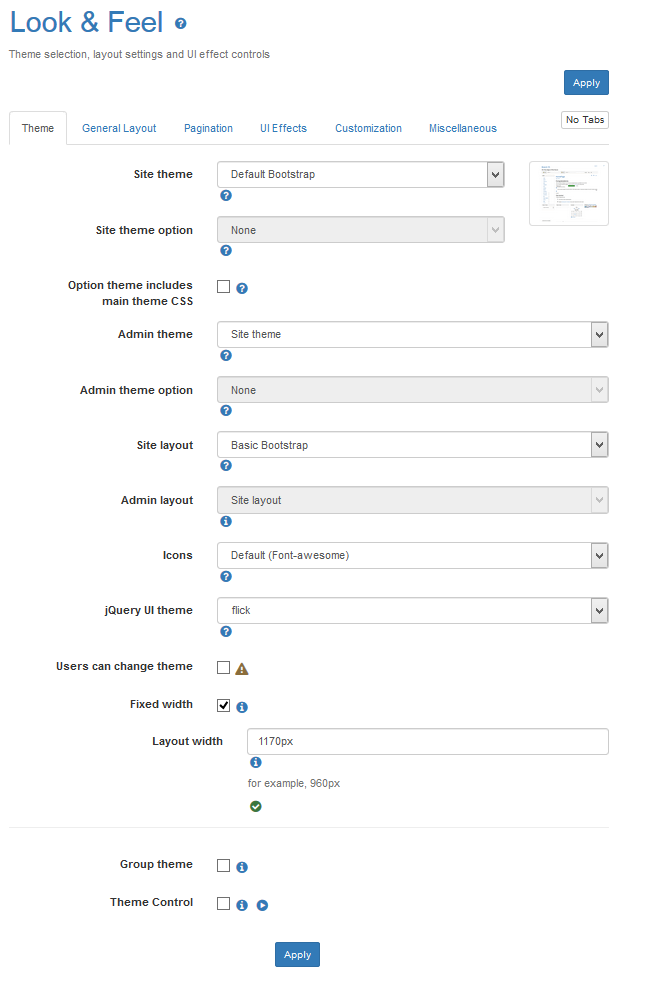Click the Layout width input field
664x986 pixels.
[x=428, y=742]
